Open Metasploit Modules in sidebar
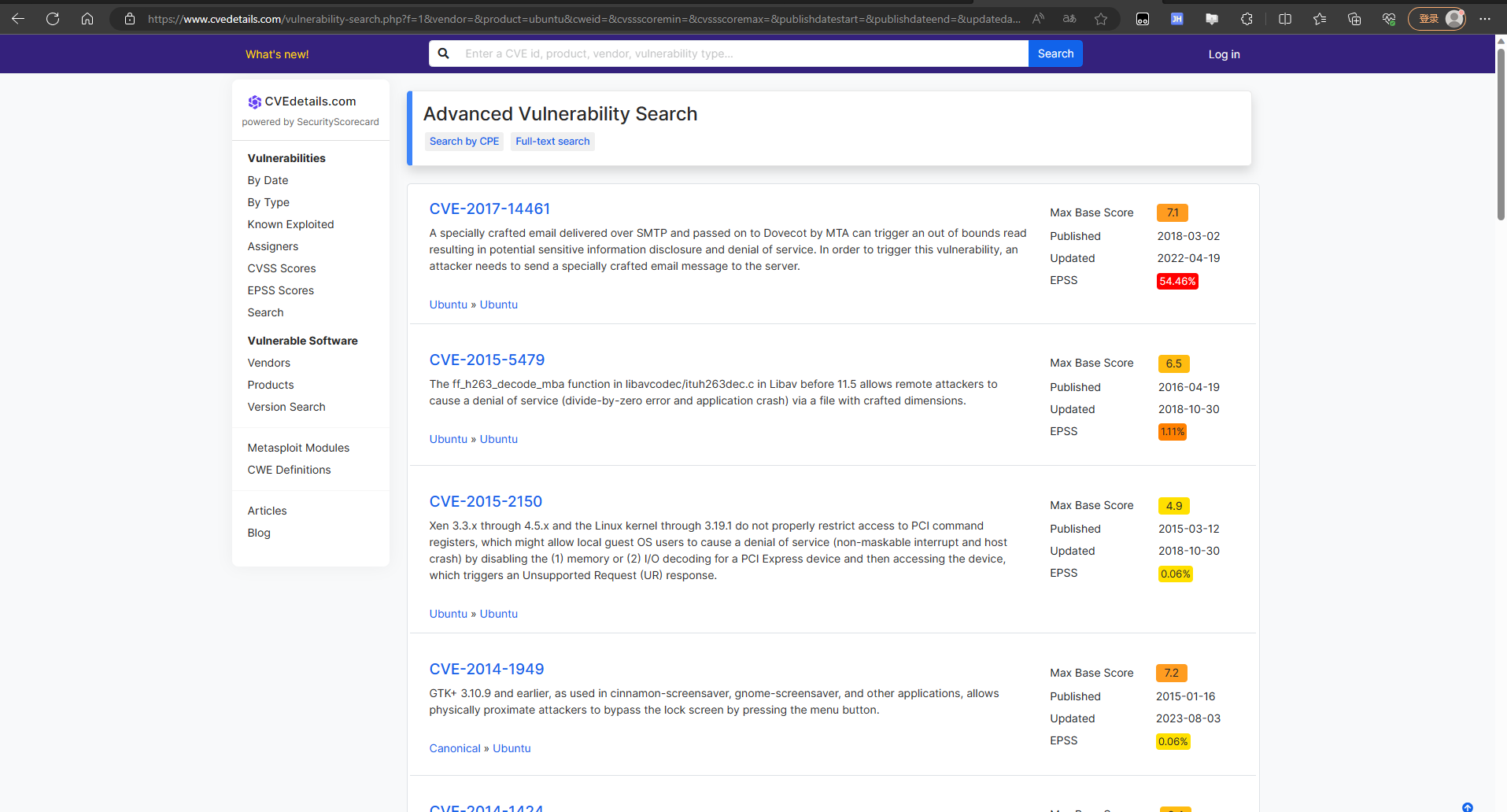 [x=298, y=448]
